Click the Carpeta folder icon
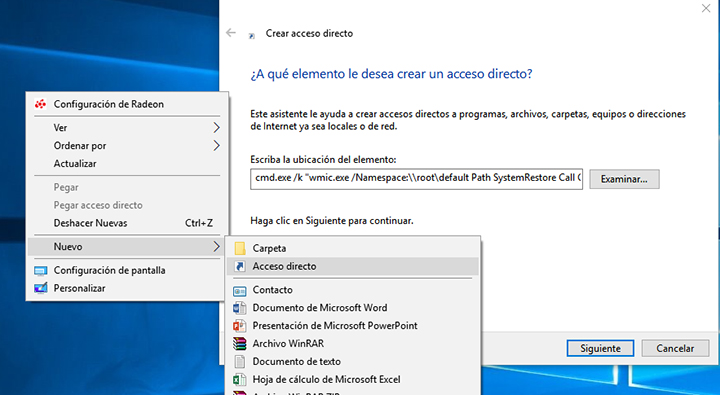 point(240,248)
